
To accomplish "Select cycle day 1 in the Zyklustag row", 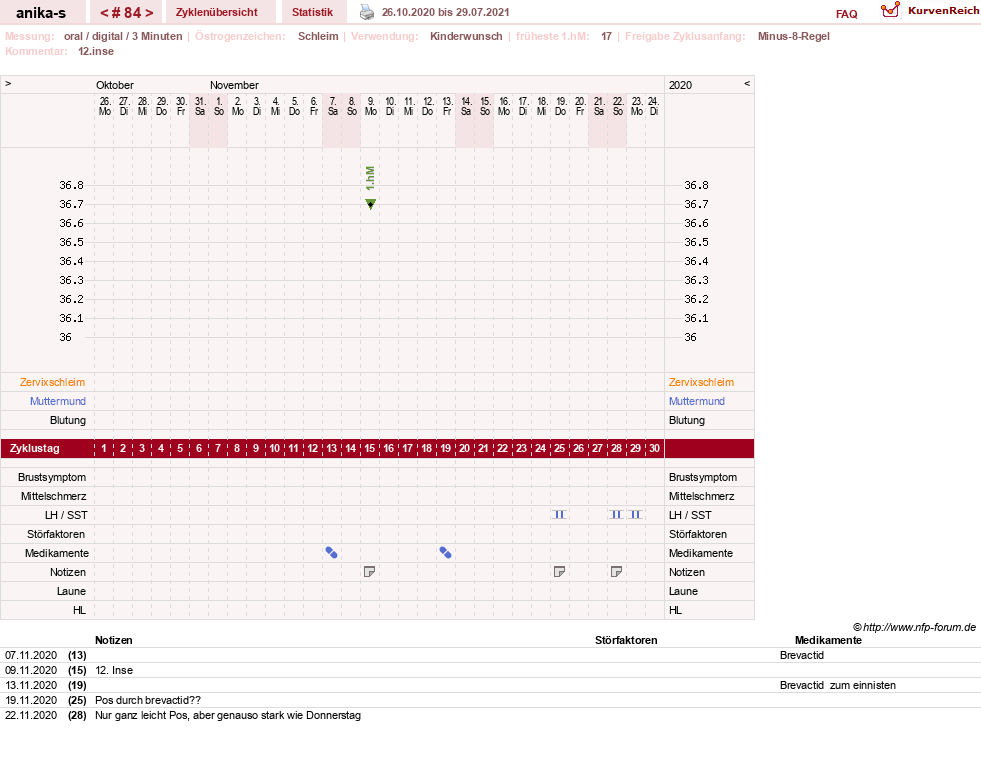I will (x=104, y=448).
